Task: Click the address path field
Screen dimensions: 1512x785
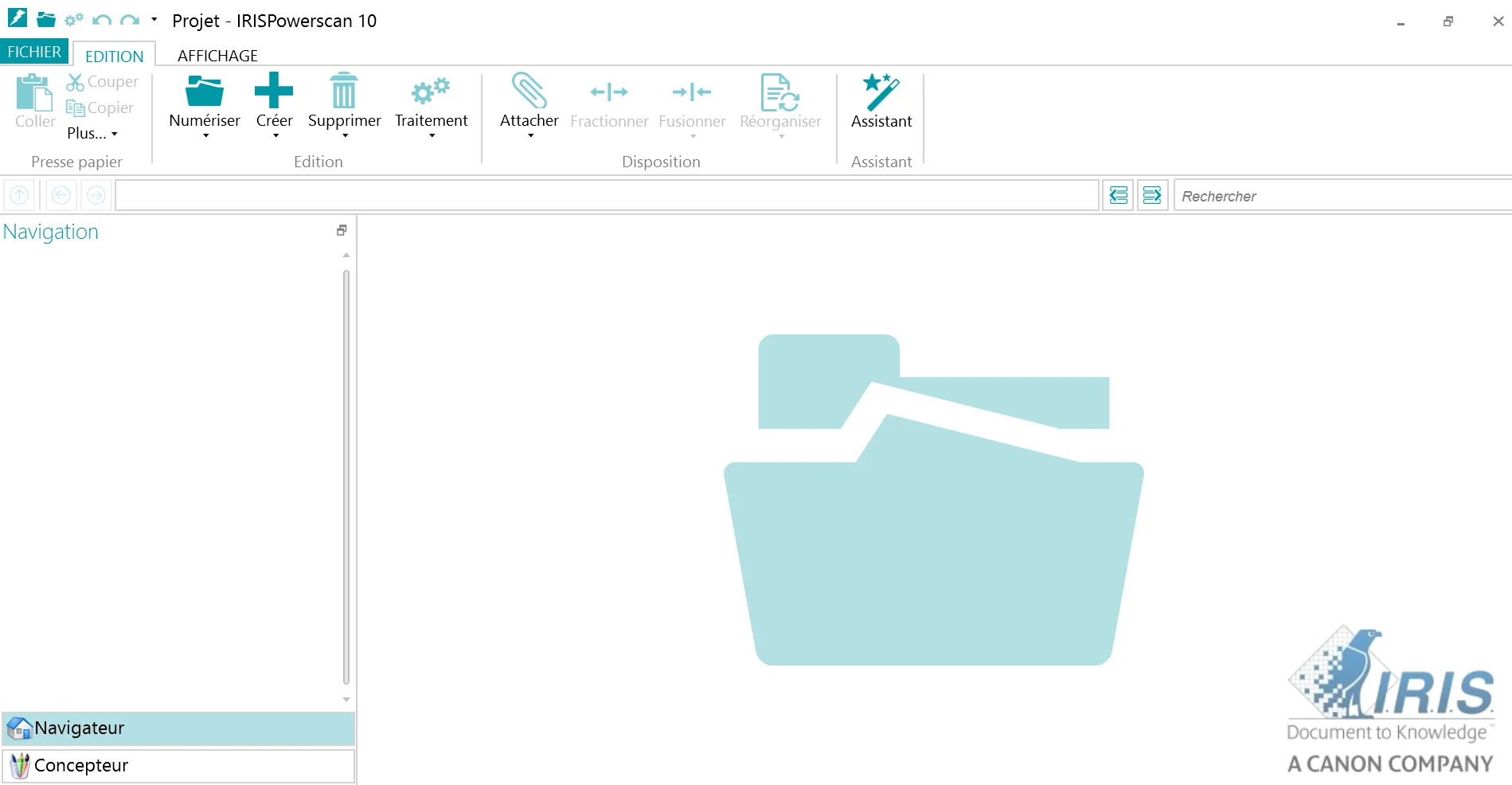Action: [607, 195]
